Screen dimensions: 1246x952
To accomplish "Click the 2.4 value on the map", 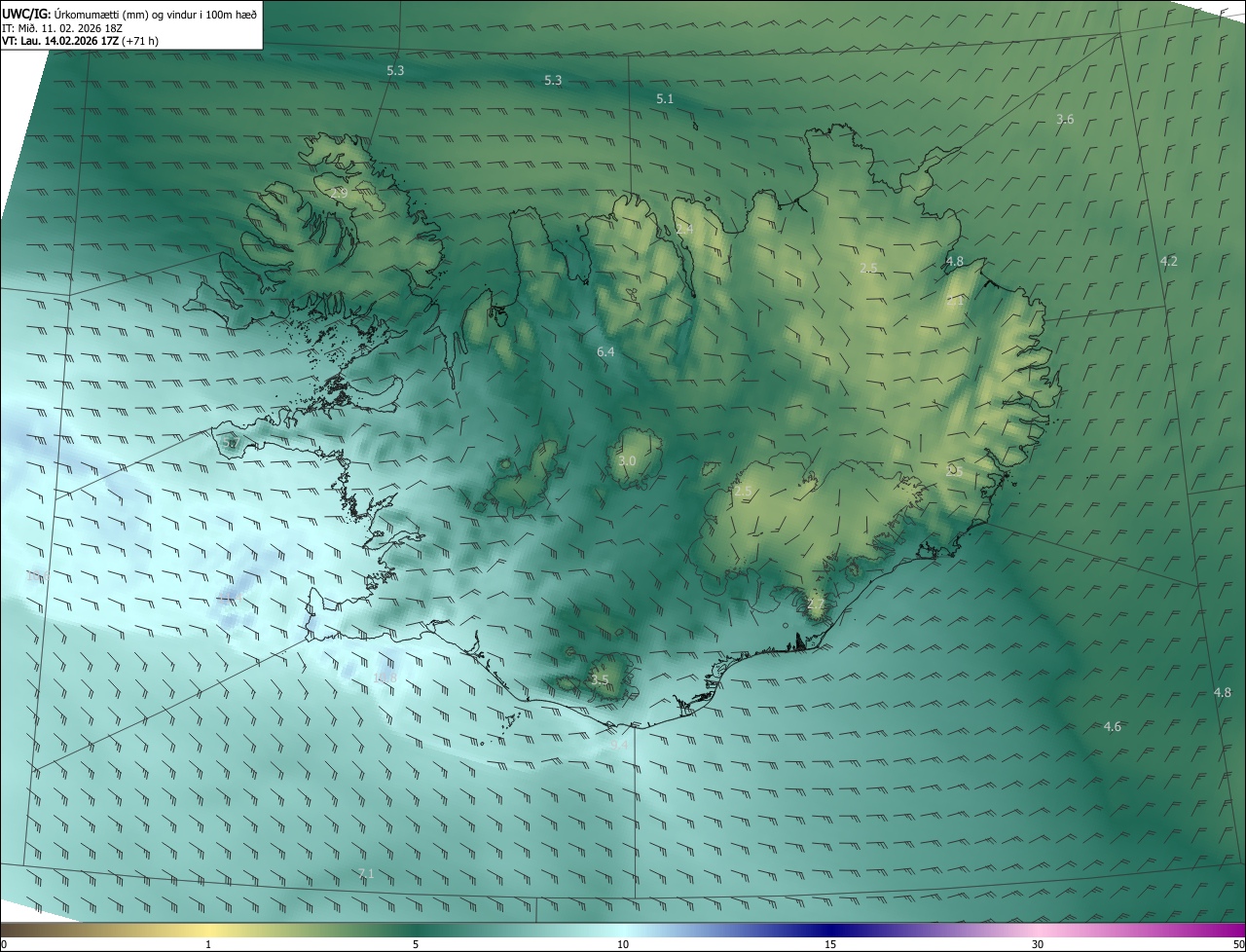I will coord(684,229).
